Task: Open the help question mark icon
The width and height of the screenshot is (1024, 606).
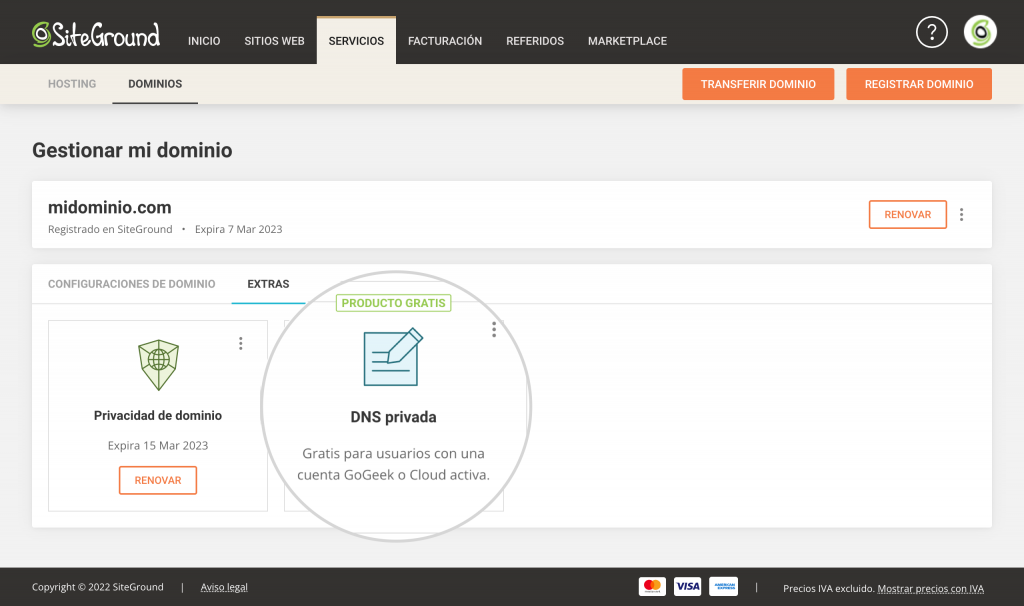Action: [931, 32]
